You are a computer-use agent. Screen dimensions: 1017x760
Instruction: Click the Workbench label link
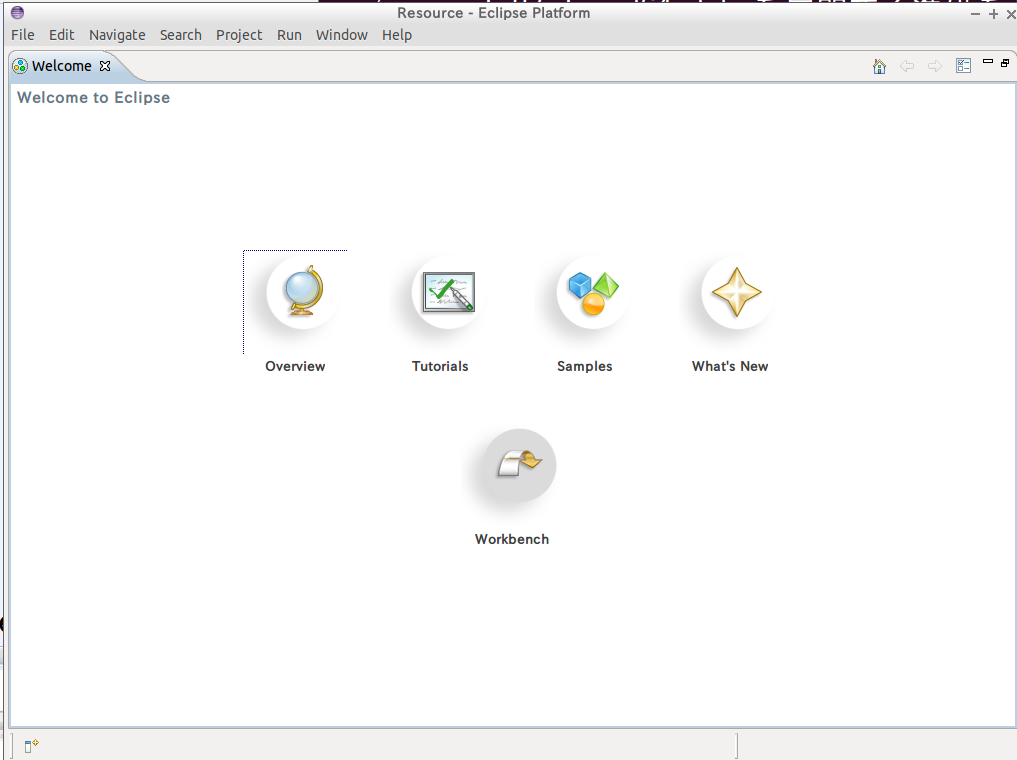[x=512, y=540]
